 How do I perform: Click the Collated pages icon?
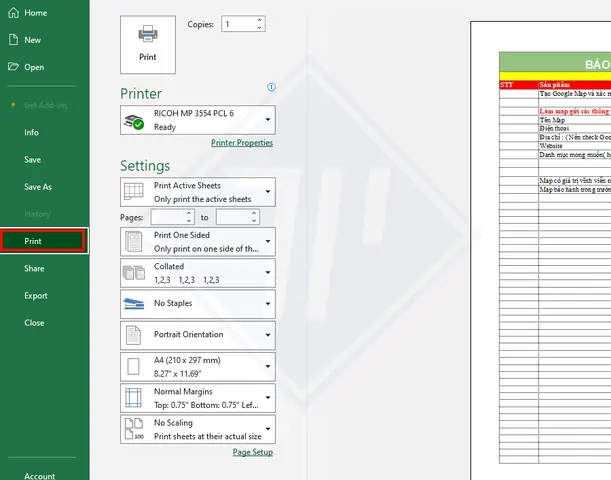(x=134, y=273)
